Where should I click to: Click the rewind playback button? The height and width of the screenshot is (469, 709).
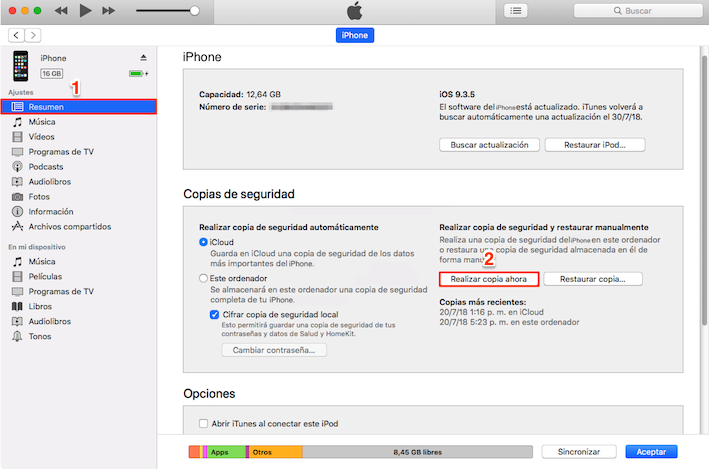tap(61, 10)
